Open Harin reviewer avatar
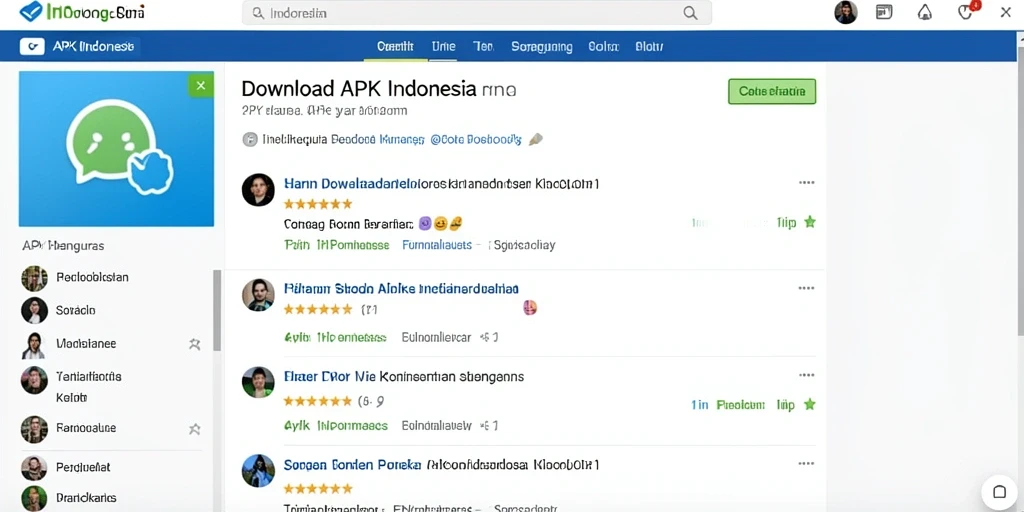 click(x=258, y=190)
